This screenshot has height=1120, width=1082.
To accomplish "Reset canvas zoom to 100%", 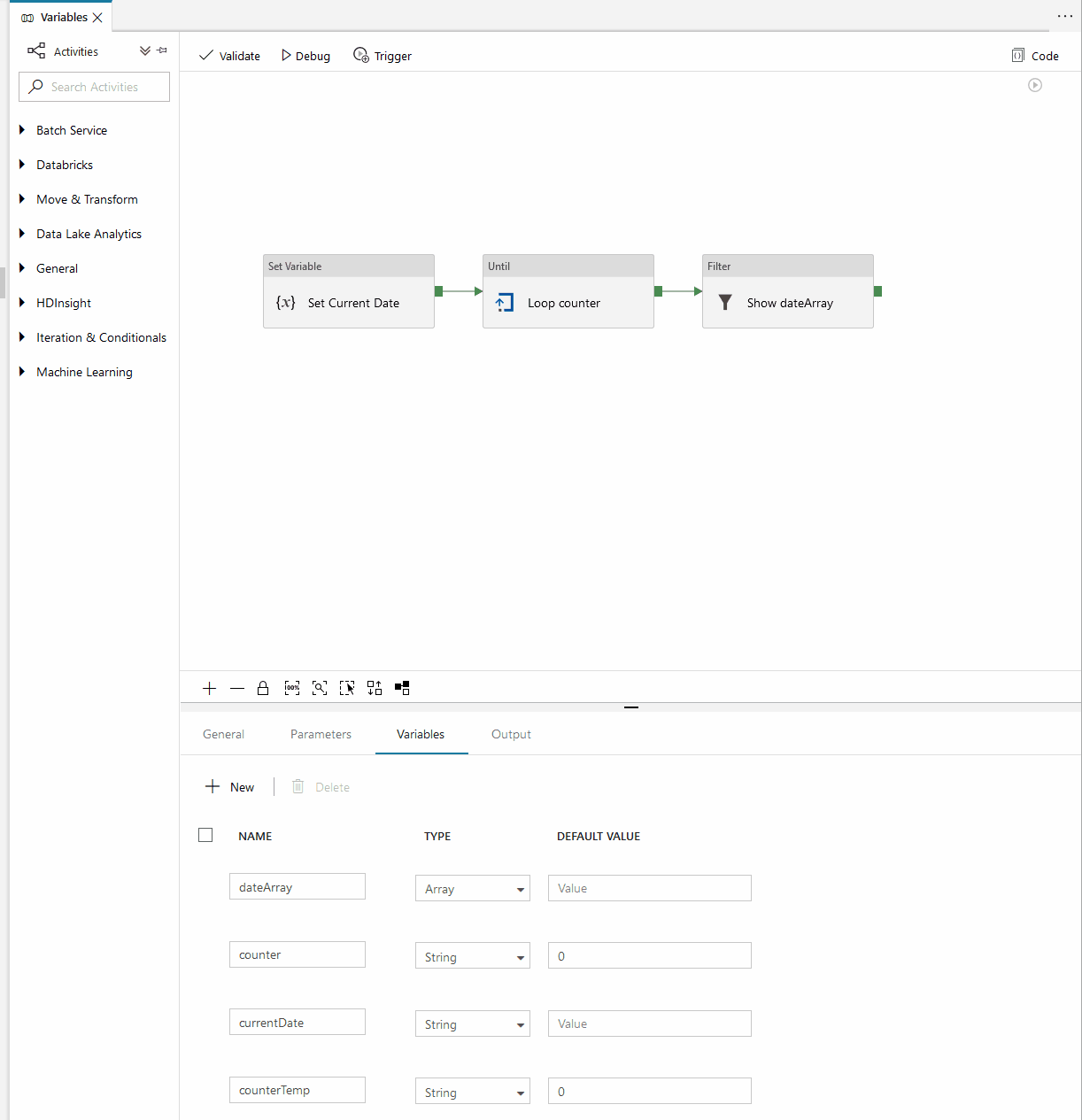I will (x=292, y=688).
